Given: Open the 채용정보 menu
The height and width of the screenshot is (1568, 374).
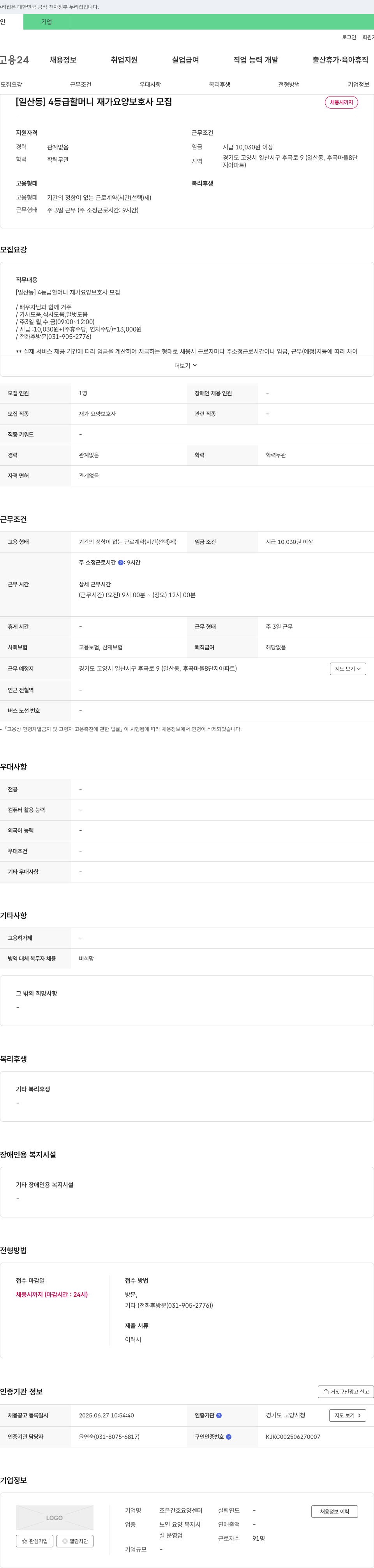Looking at the screenshot, I should pyautogui.click(x=63, y=60).
